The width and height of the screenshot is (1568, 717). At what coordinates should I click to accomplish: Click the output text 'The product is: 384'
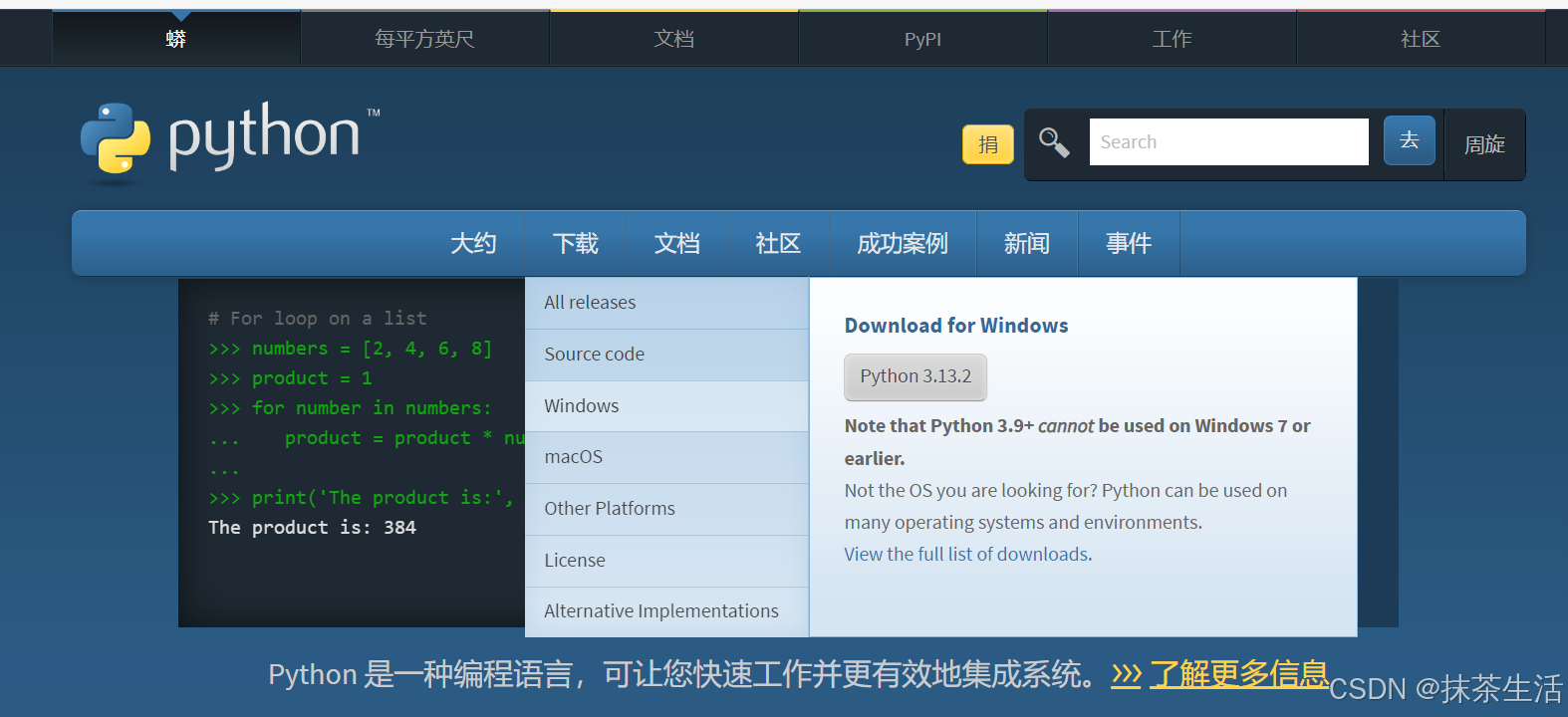[312, 528]
